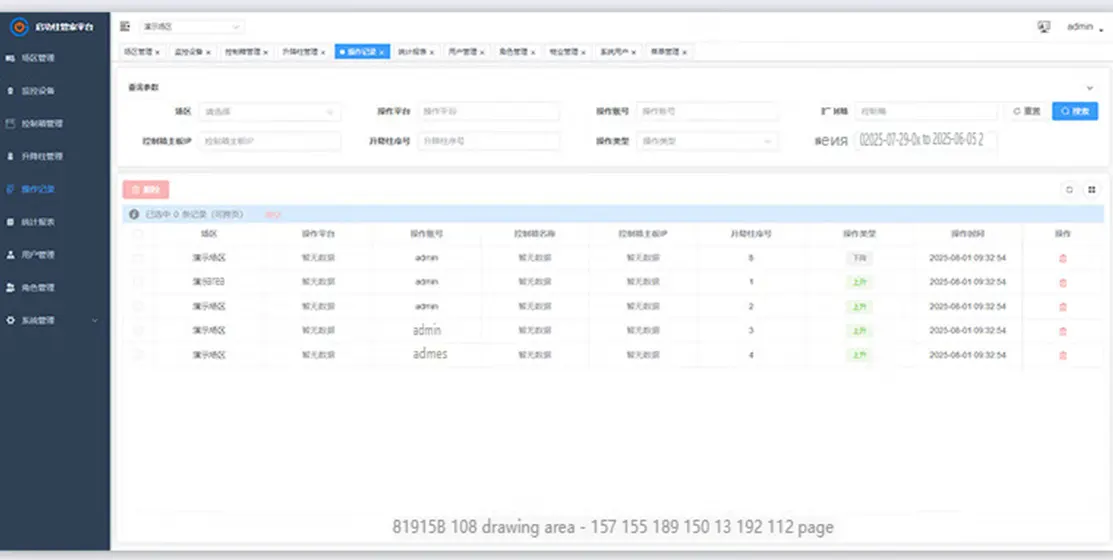
Task: Open the 操作类型 dropdown filter
Action: click(707, 142)
